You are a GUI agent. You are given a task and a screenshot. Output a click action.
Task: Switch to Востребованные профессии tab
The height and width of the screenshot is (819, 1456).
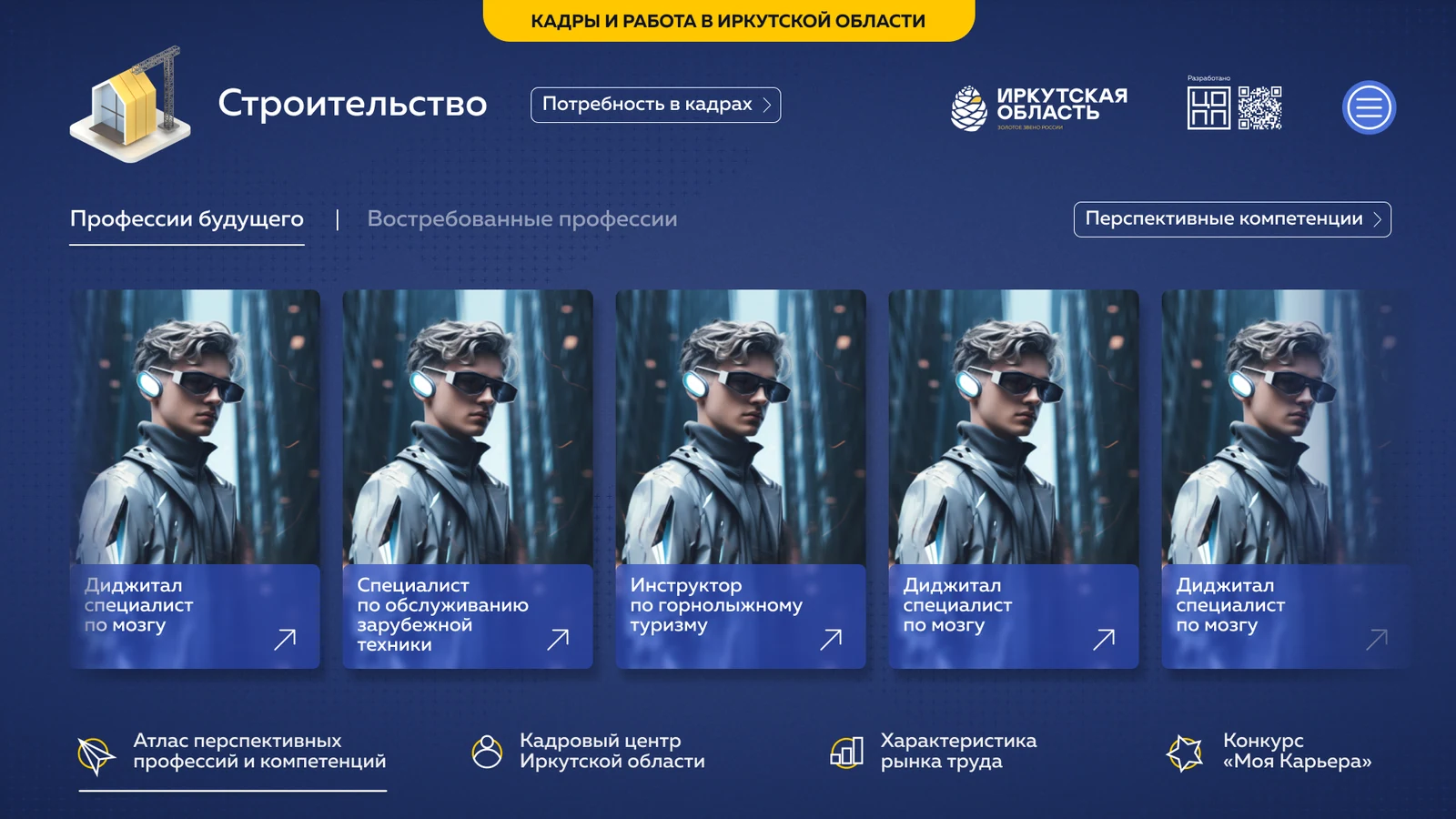tap(522, 219)
